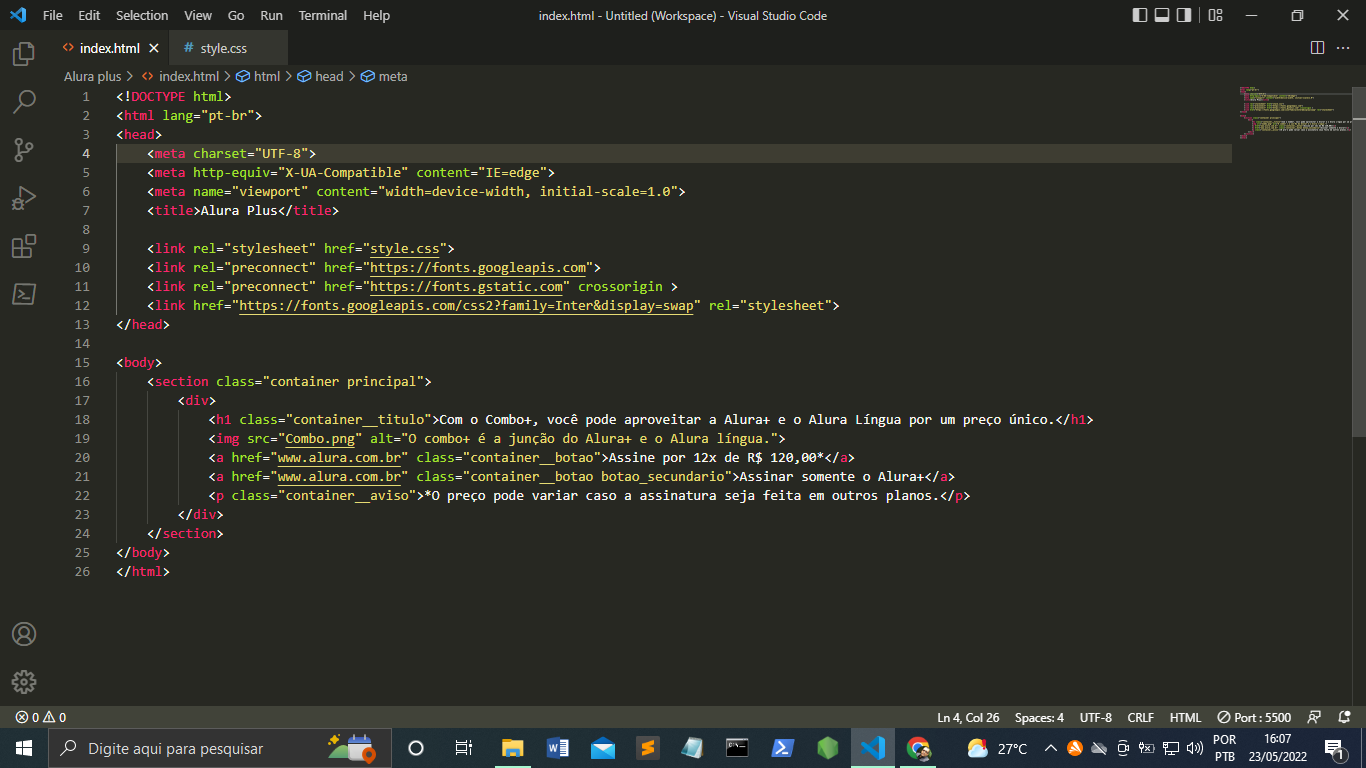Open Sublime Text from the taskbar
1366x768 pixels.
pyautogui.click(x=647, y=748)
